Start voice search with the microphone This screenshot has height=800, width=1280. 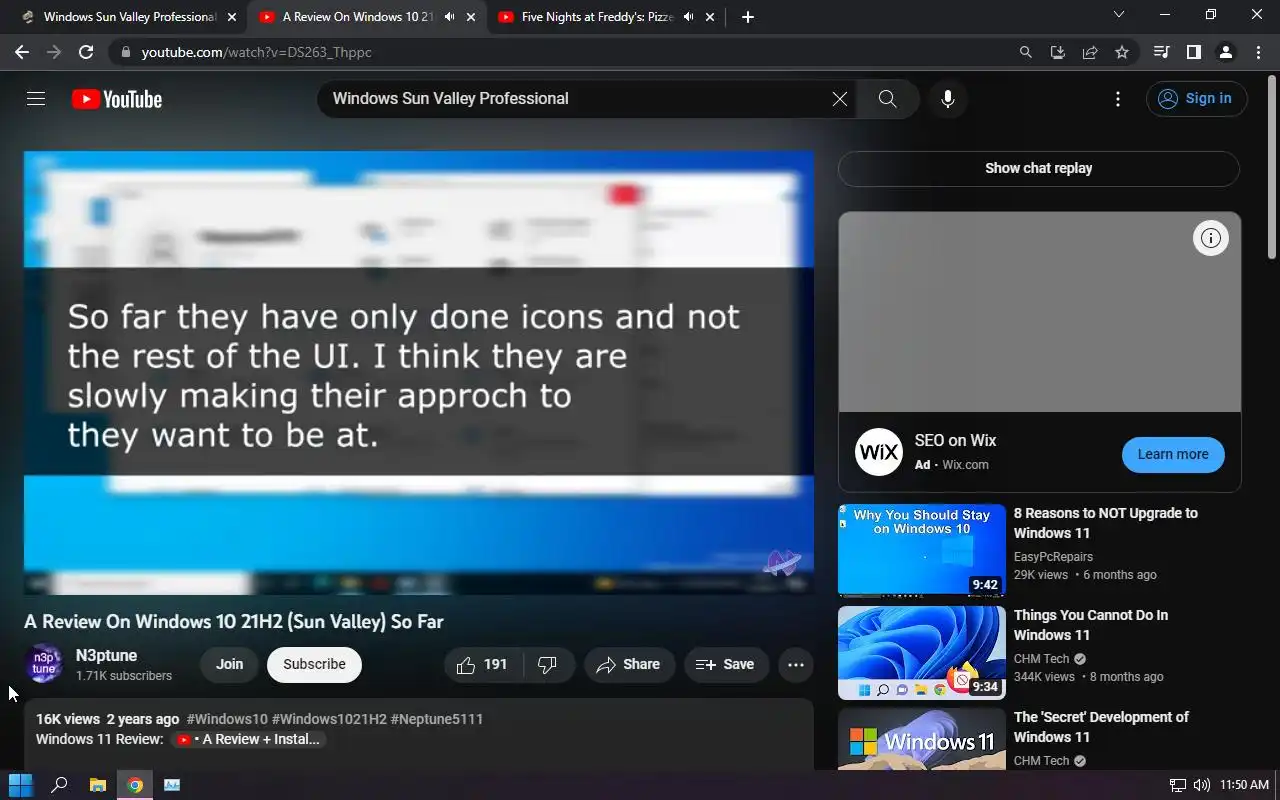click(948, 99)
